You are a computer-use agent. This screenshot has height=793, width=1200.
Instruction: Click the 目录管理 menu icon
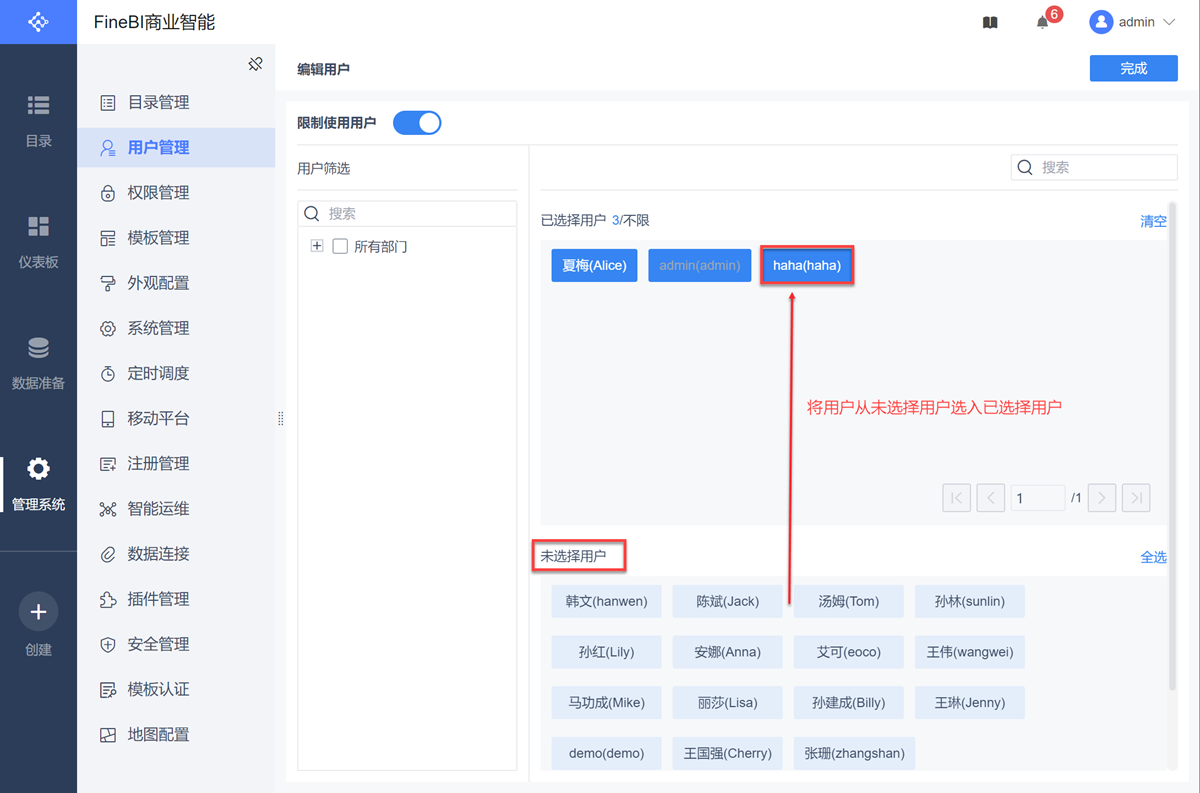(108, 103)
